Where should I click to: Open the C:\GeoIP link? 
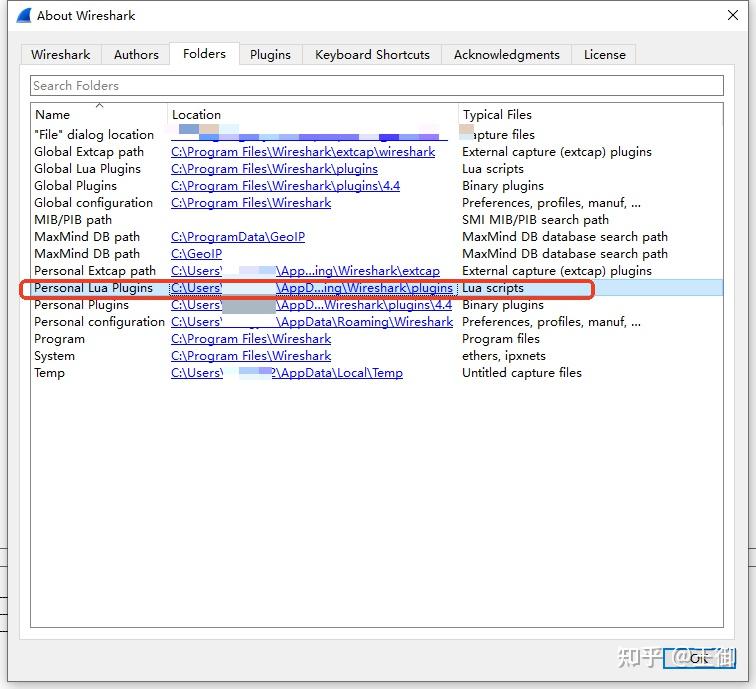coord(196,254)
